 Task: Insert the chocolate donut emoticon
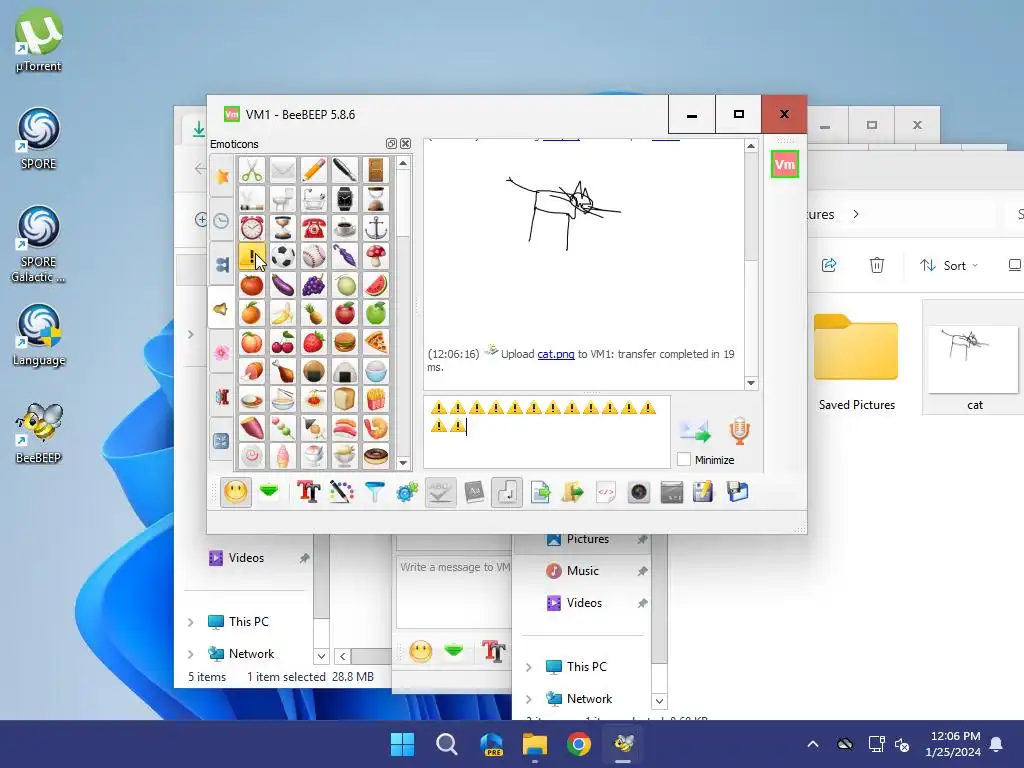376,456
